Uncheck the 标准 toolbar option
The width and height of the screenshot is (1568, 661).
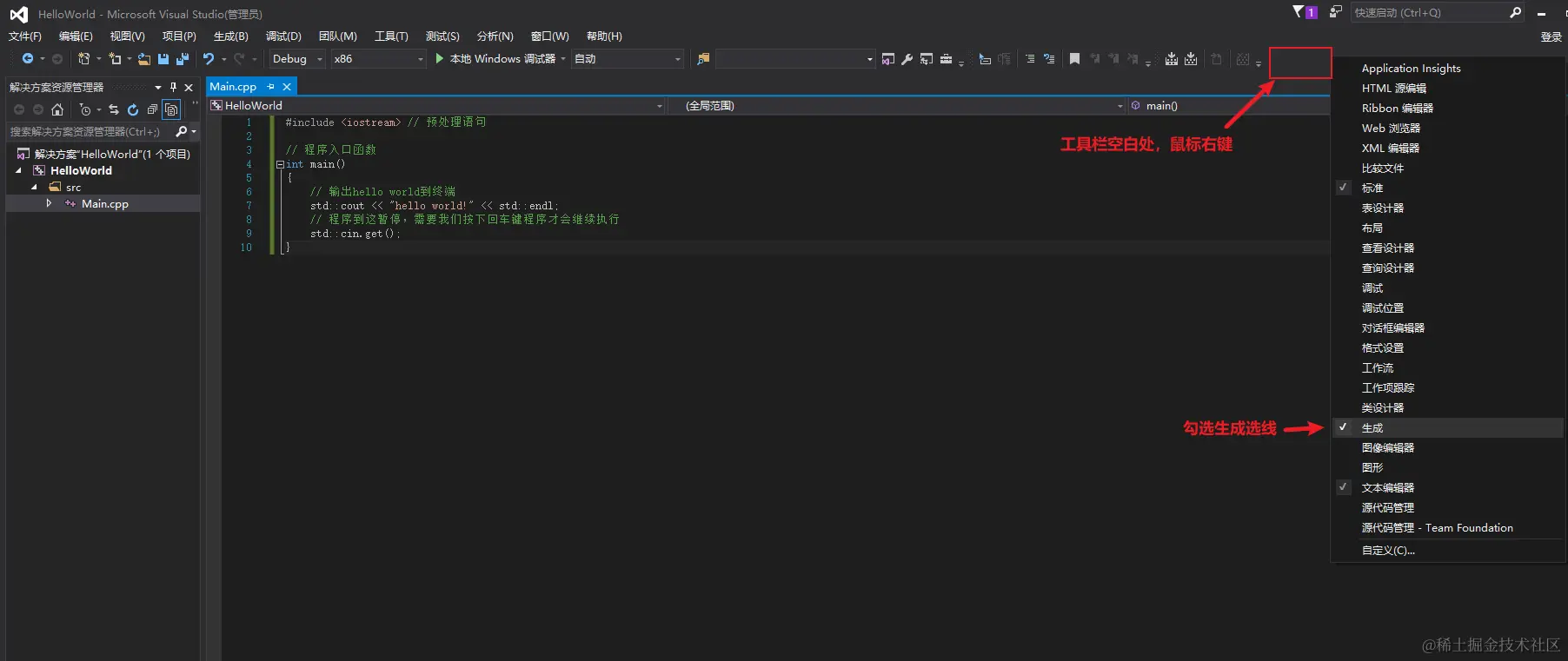(x=1447, y=188)
